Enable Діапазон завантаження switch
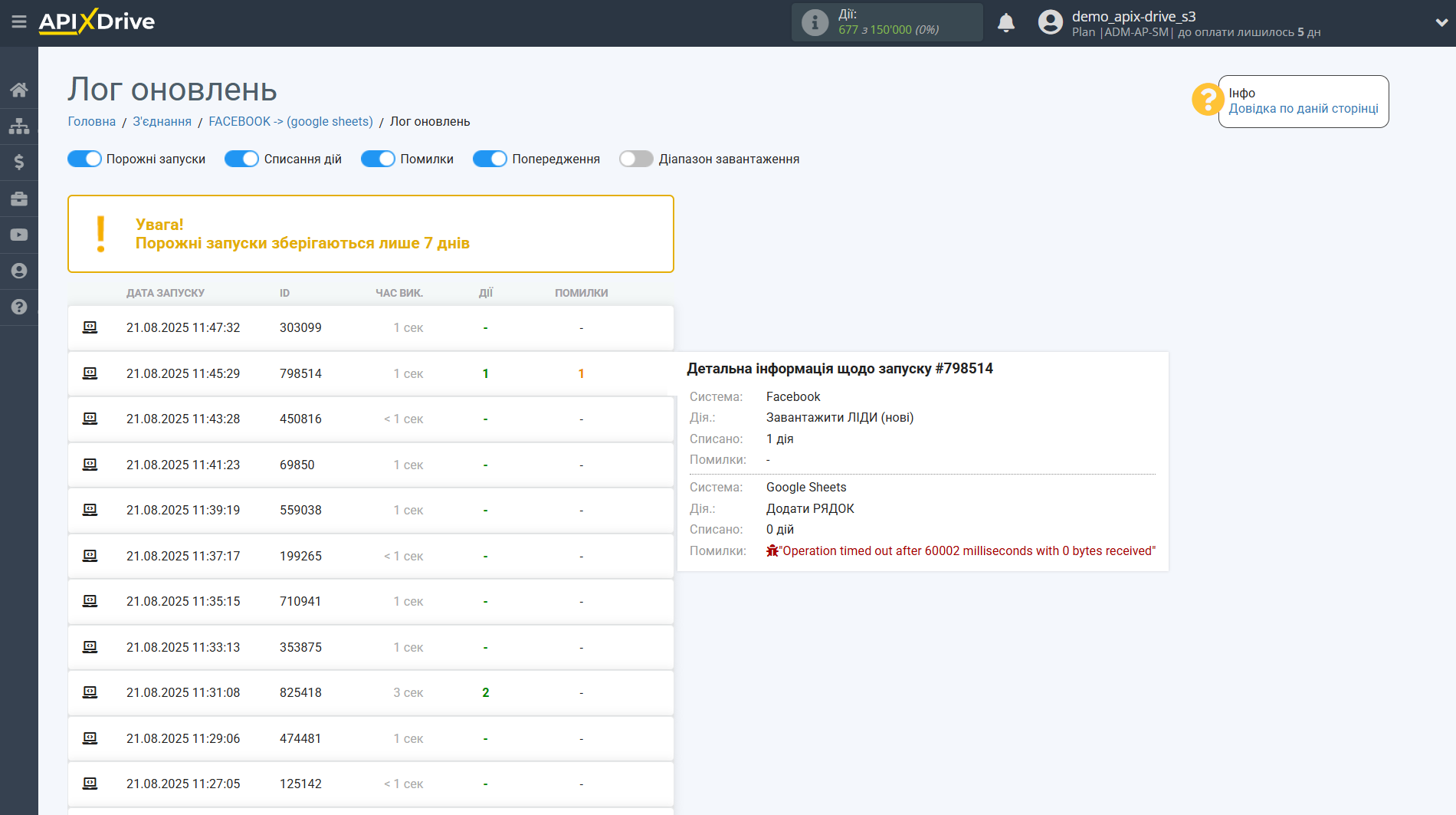Screen dimensions: 1456x815 pyautogui.click(x=636, y=159)
